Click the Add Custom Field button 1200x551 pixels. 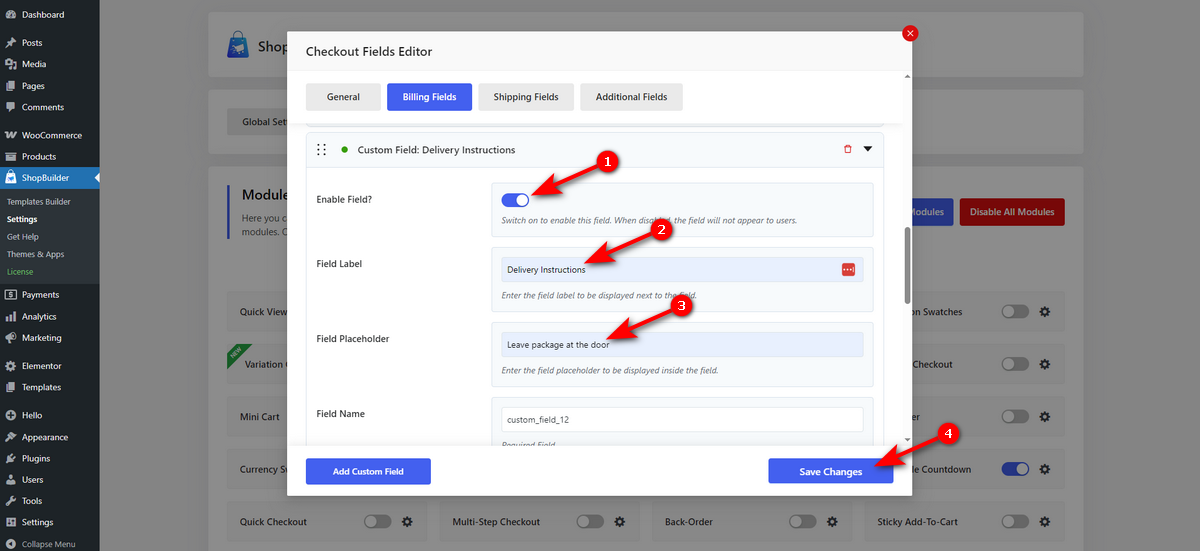368,471
